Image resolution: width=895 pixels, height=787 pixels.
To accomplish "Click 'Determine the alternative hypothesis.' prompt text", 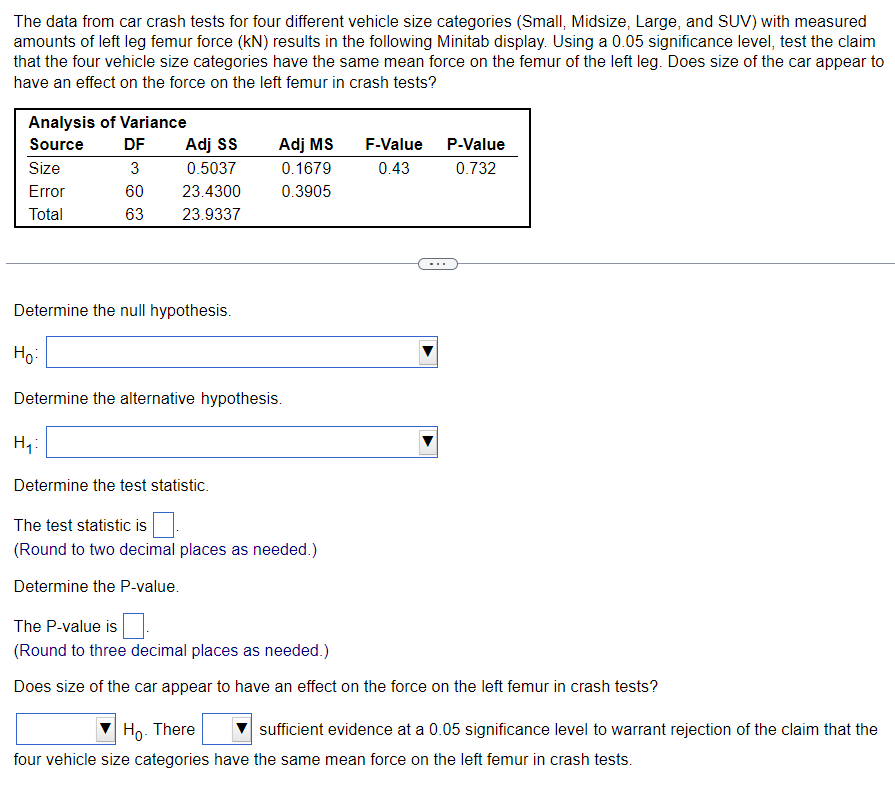I will (148, 398).
